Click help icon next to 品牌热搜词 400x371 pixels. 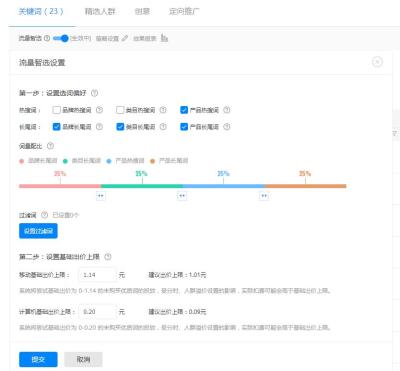tap(99, 110)
